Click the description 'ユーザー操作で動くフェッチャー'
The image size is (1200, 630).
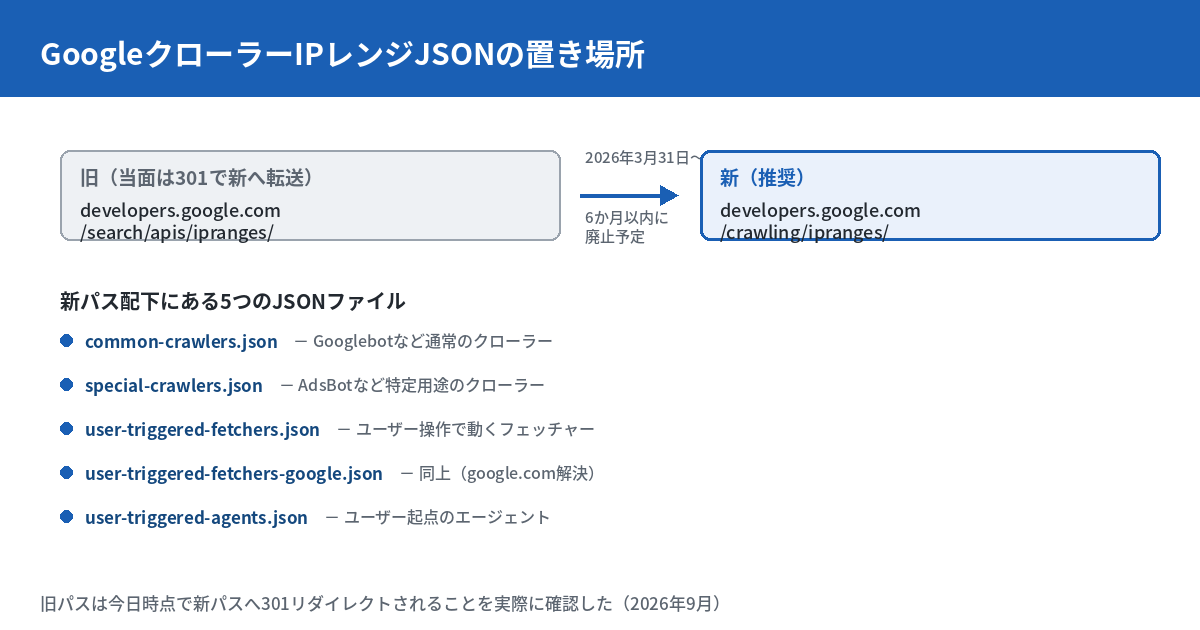point(475,430)
